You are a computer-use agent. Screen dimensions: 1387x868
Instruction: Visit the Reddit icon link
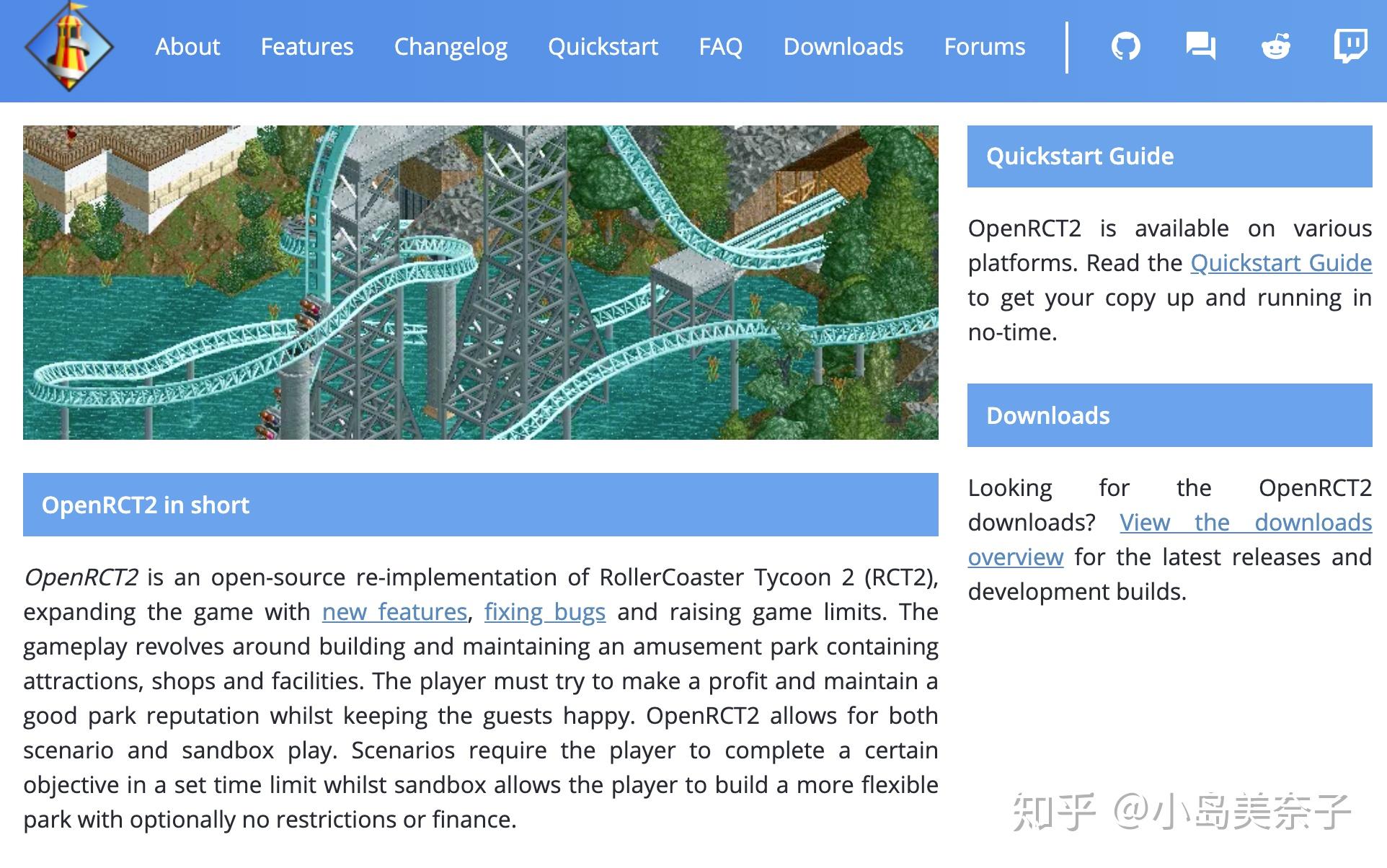1275,47
